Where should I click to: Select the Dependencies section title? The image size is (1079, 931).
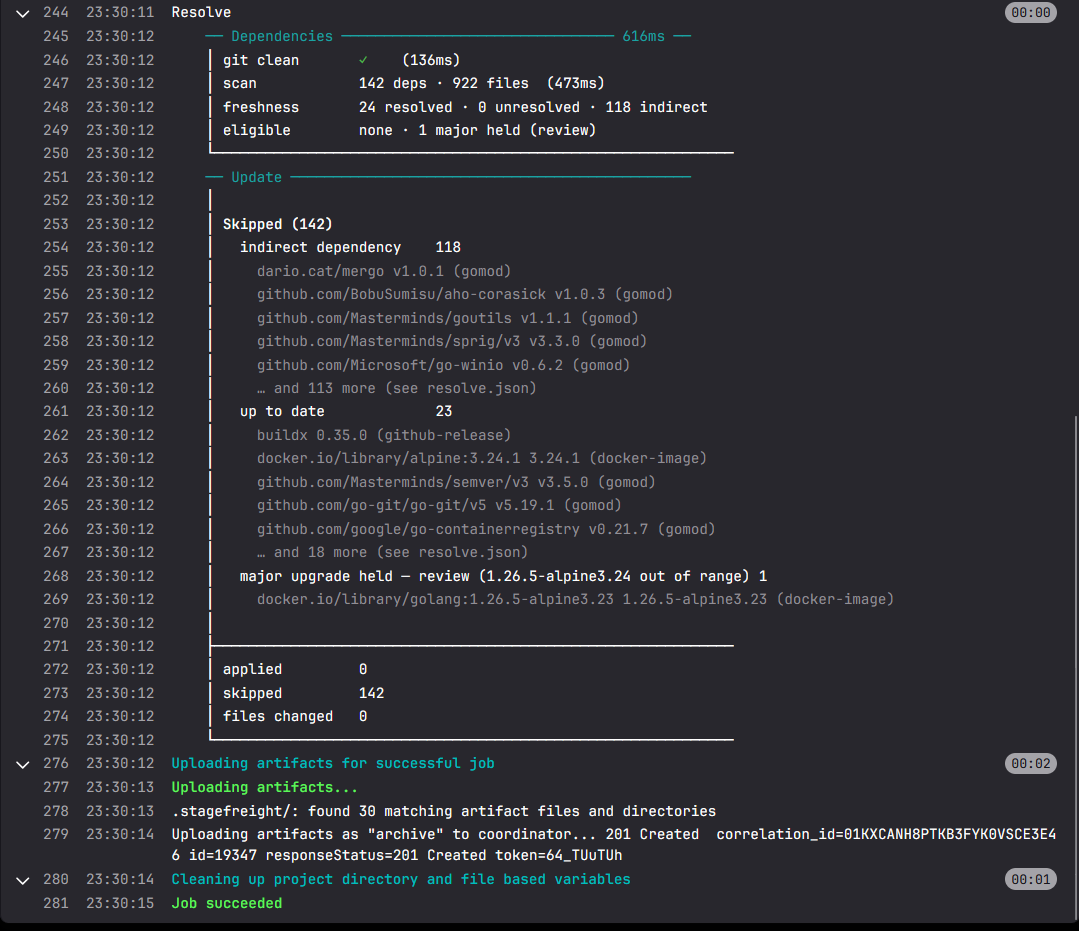point(281,36)
